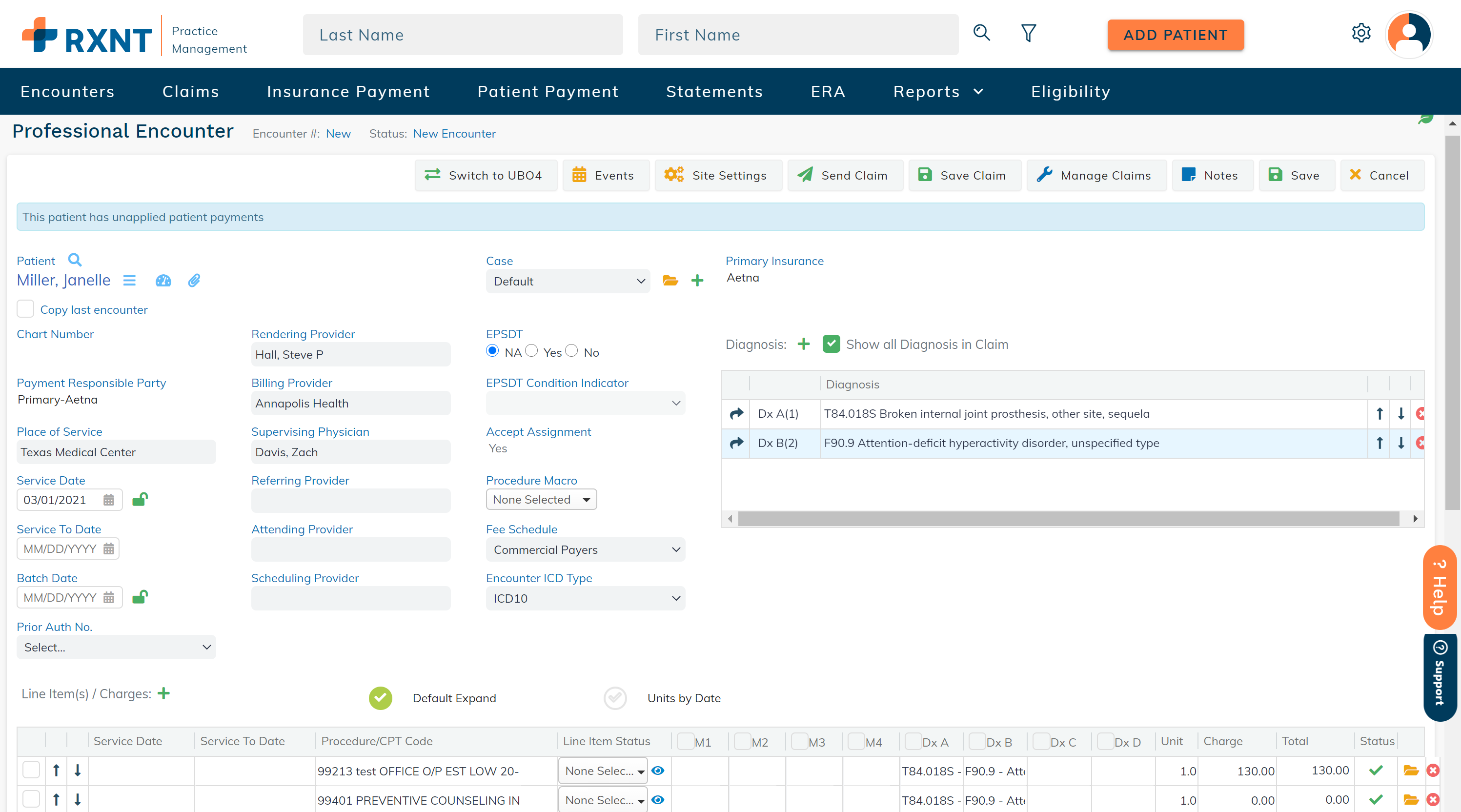This screenshot has height=812, width=1461.
Task: Open Line Item Status dropdown for 99401
Action: pyautogui.click(x=603, y=800)
